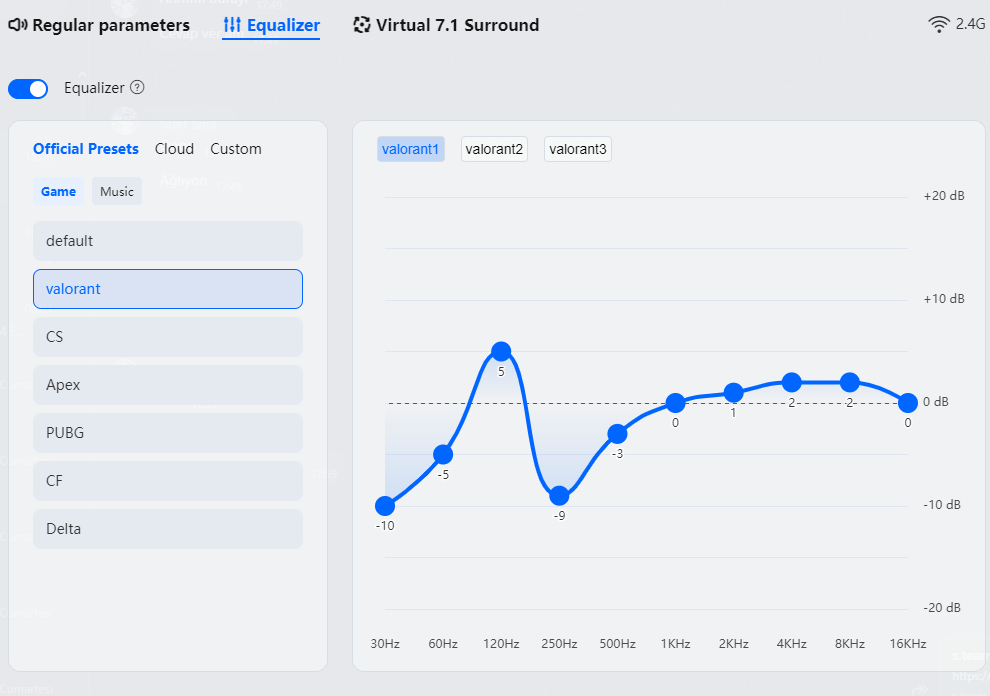
Task: Click the sliders icon beside Equalizer tab
Action: [232, 25]
